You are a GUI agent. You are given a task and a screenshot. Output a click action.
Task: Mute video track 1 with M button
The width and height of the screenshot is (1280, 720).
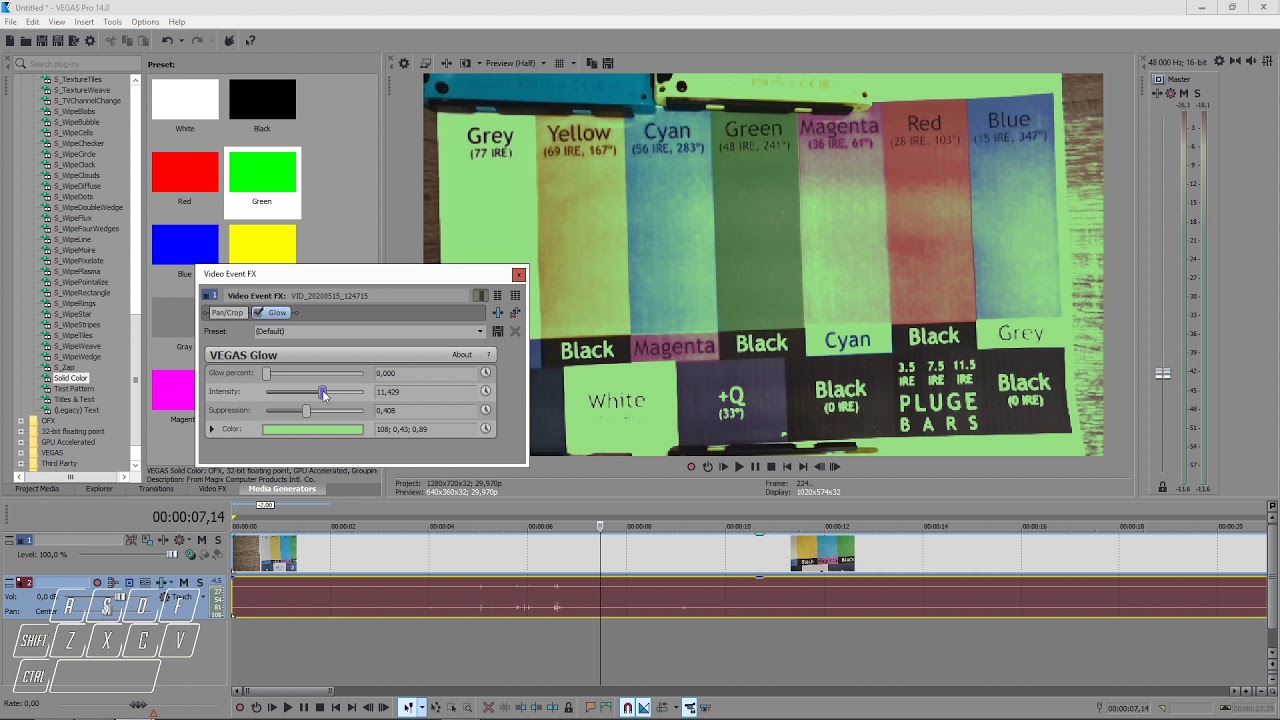202,540
